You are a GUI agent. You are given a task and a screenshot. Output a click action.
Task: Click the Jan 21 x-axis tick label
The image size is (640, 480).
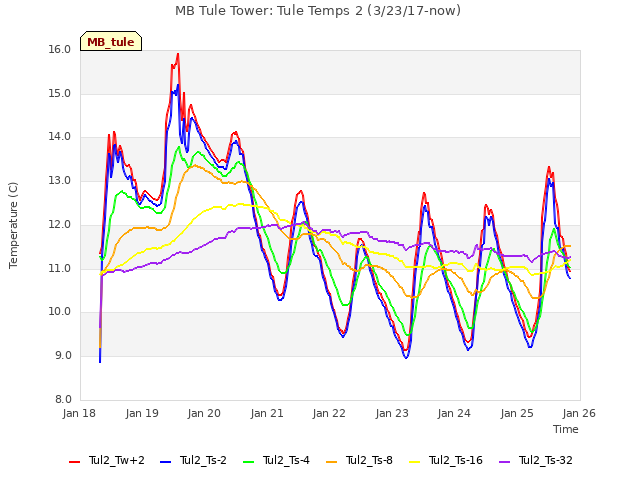click(x=267, y=413)
